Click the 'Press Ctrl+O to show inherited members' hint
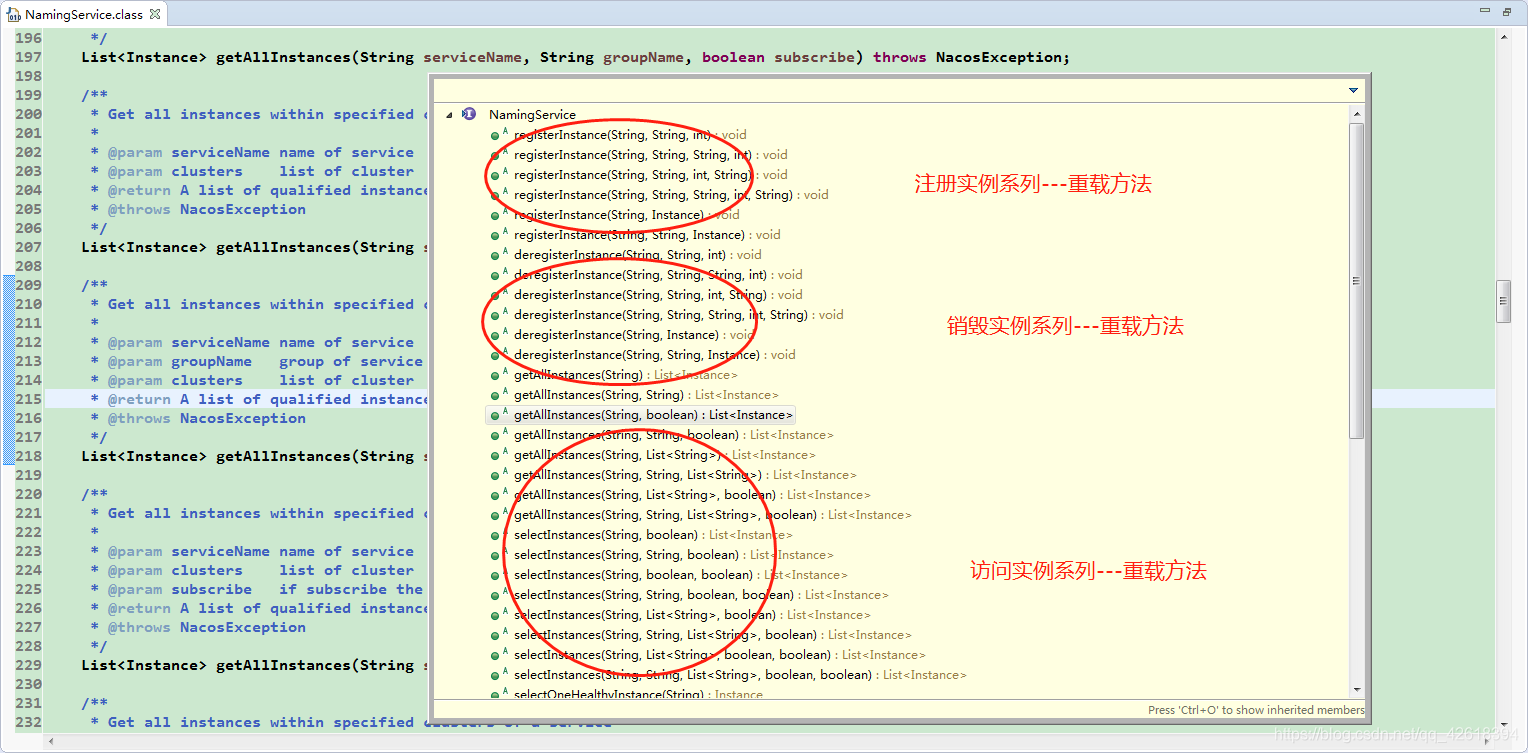 tap(1256, 710)
